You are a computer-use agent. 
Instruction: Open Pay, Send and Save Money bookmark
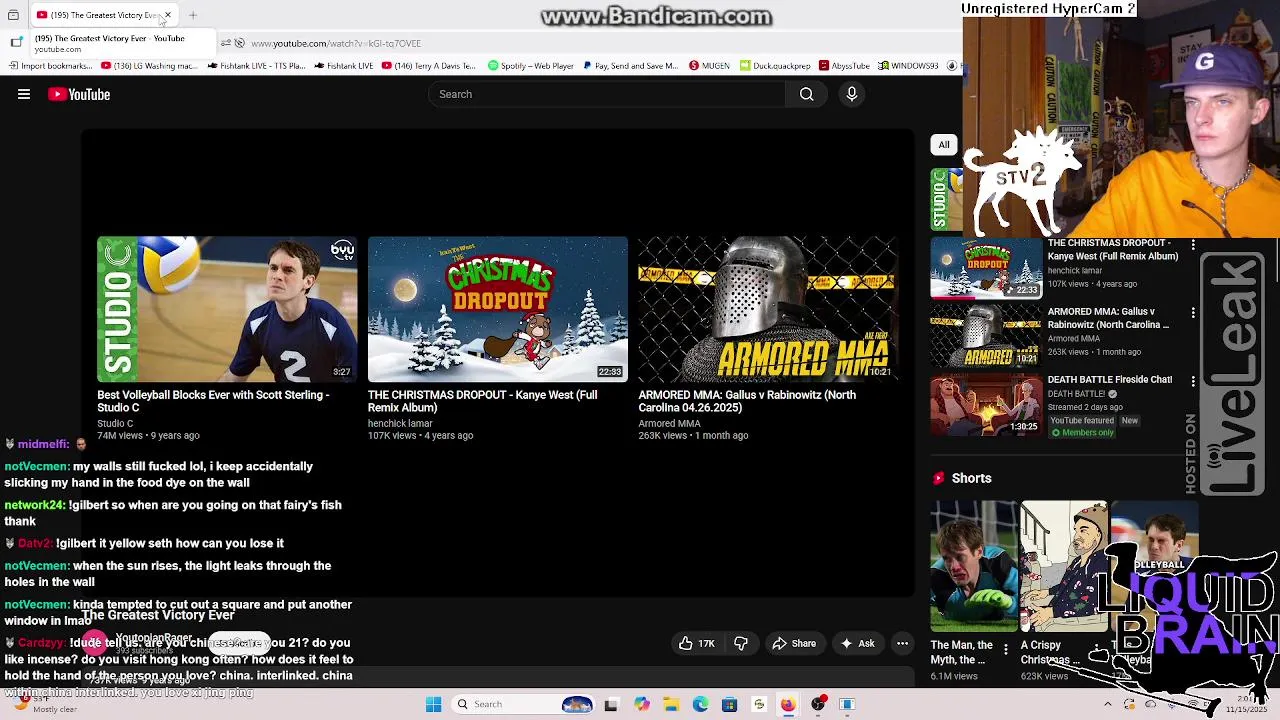coord(631,66)
